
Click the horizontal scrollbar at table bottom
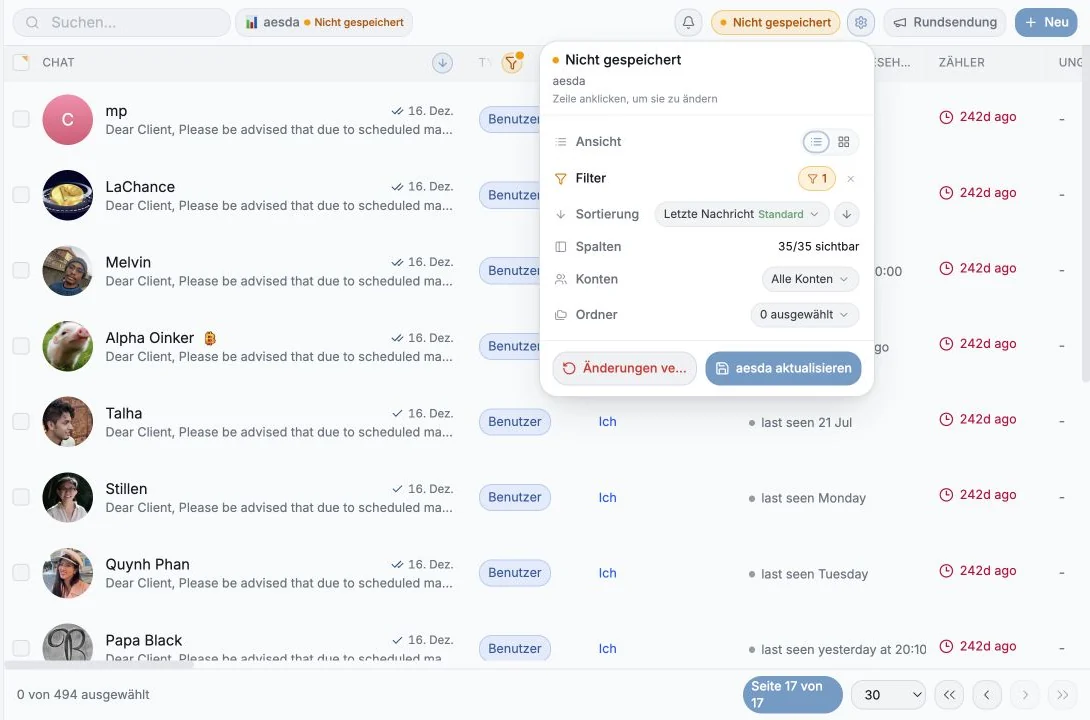pyautogui.click(x=99, y=665)
